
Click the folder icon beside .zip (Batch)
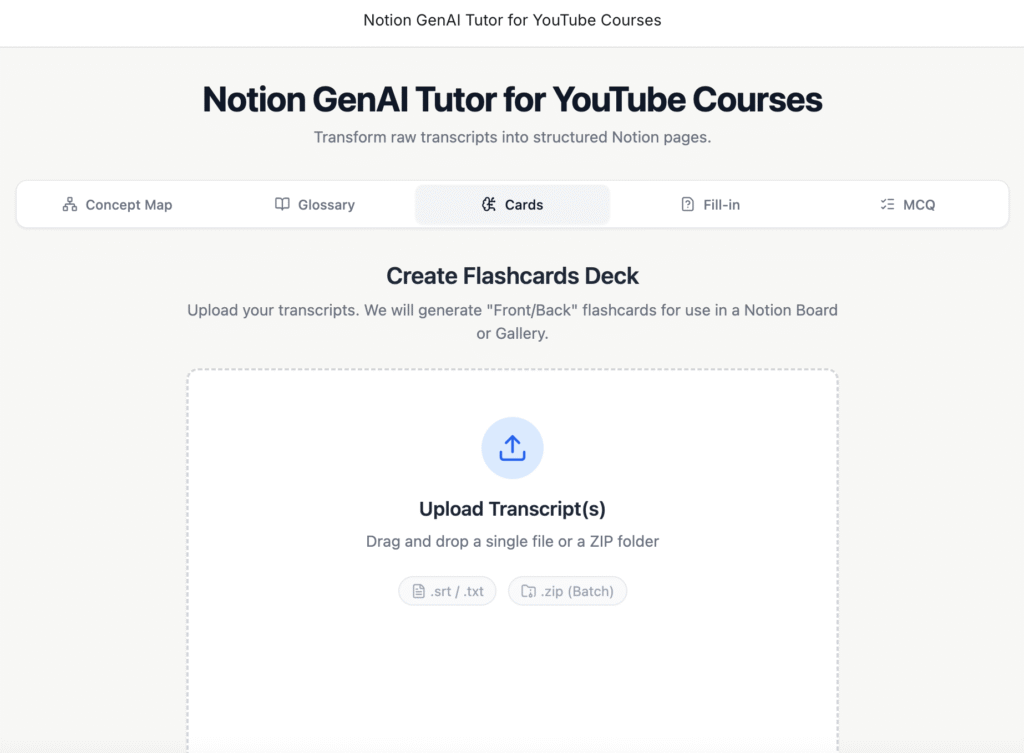point(528,591)
